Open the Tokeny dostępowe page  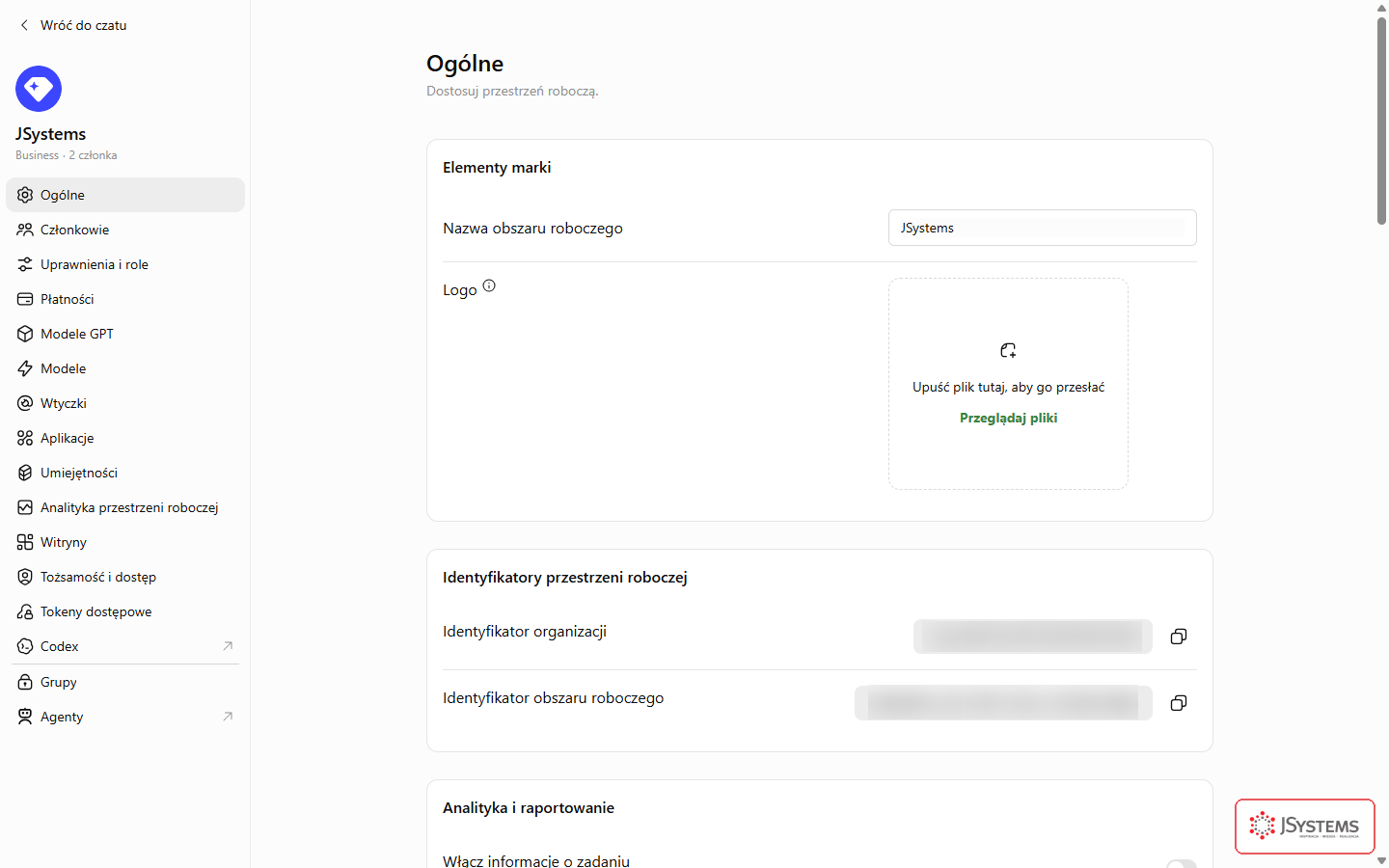(125, 611)
